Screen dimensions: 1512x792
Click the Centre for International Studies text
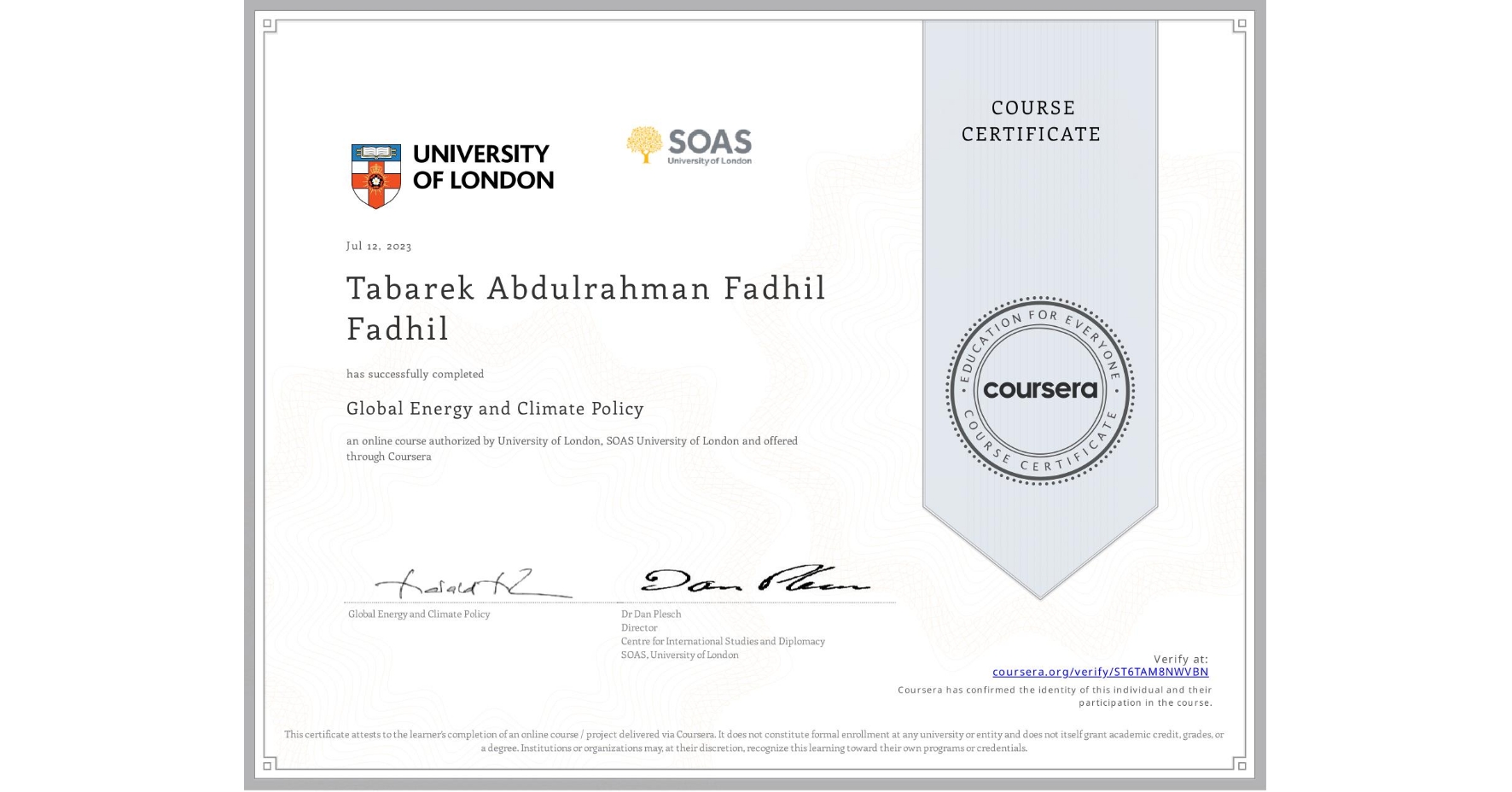coord(723,641)
